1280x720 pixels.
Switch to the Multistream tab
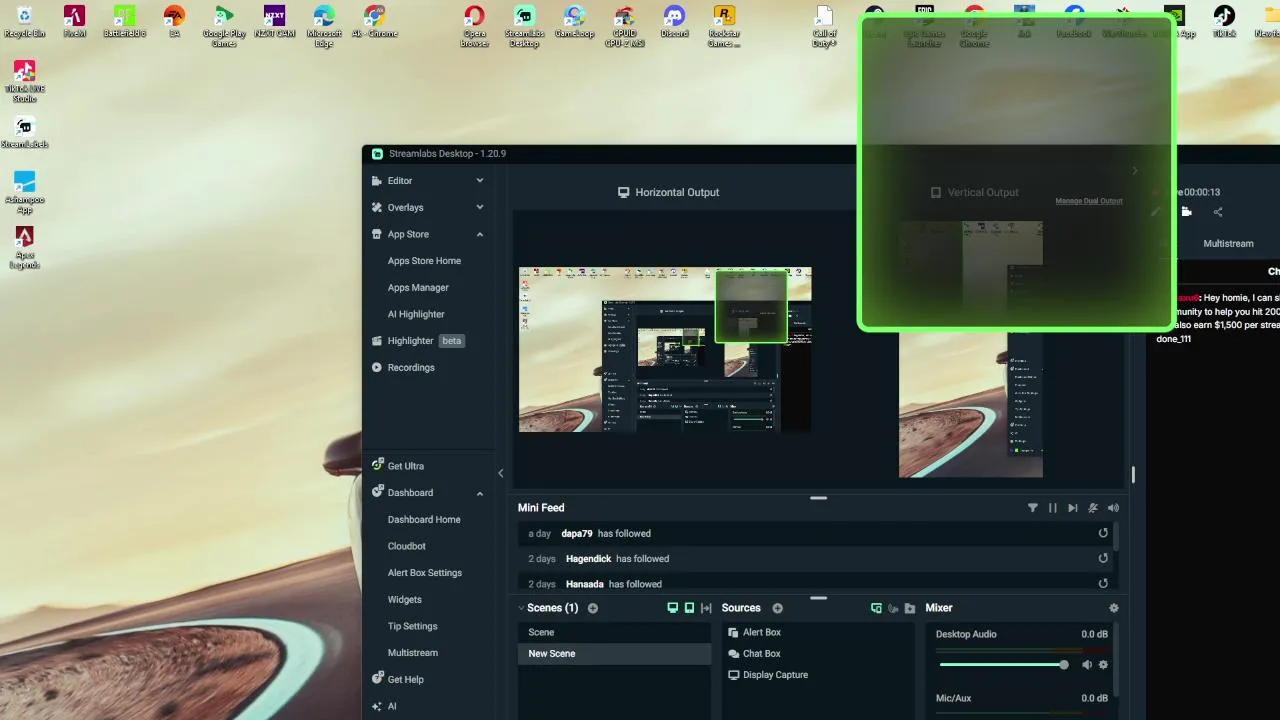coord(1228,244)
